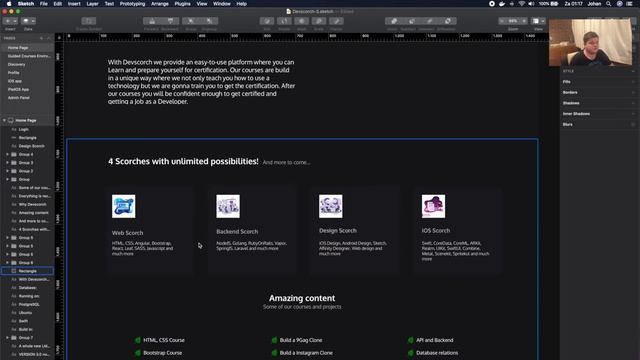Toggle the Blurs checkbox
This screenshot has height=360, width=640.
(633, 124)
